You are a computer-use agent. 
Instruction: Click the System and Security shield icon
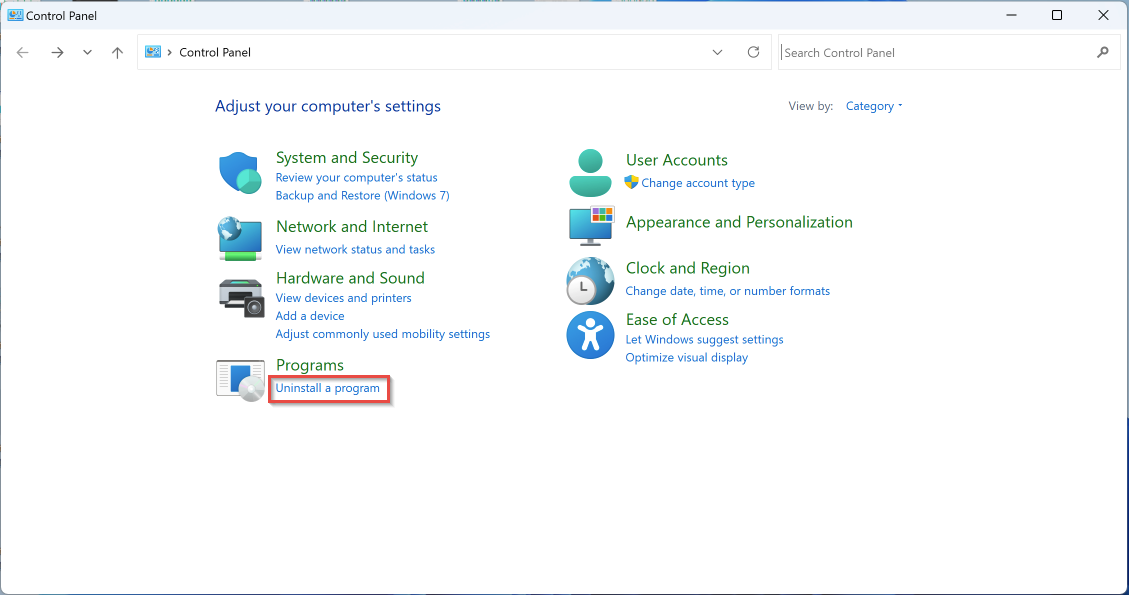click(x=240, y=173)
